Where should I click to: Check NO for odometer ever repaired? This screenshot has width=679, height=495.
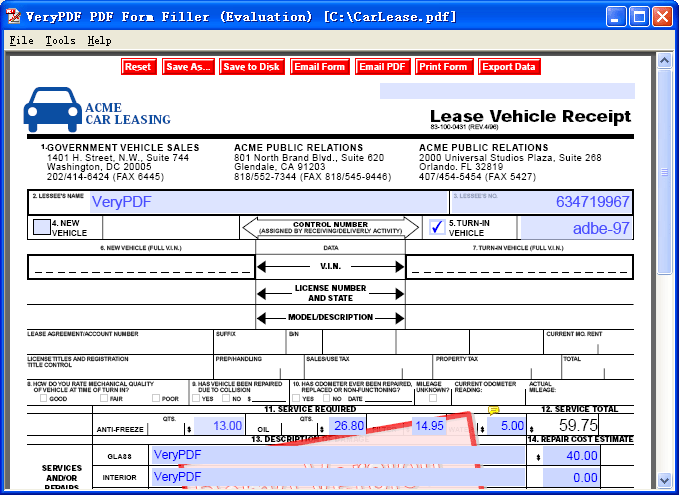[x=327, y=398]
